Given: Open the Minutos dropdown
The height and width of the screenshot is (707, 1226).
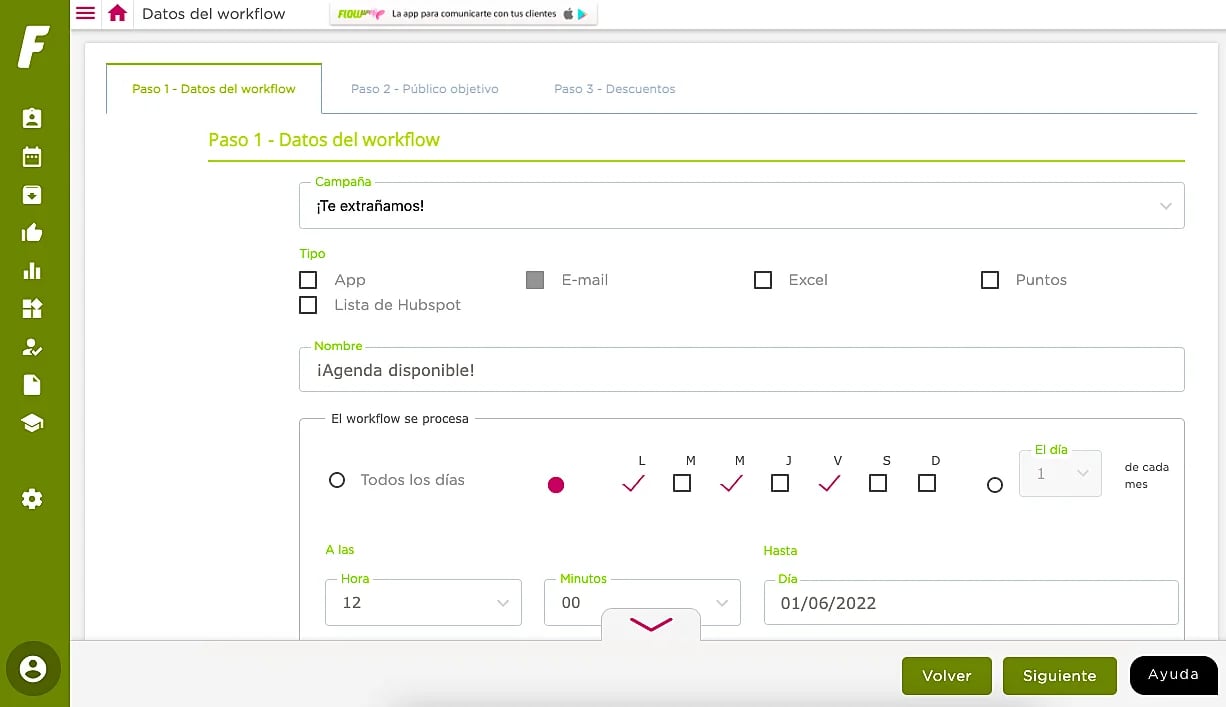Looking at the screenshot, I should pyautogui.click(x=642, y=603).
